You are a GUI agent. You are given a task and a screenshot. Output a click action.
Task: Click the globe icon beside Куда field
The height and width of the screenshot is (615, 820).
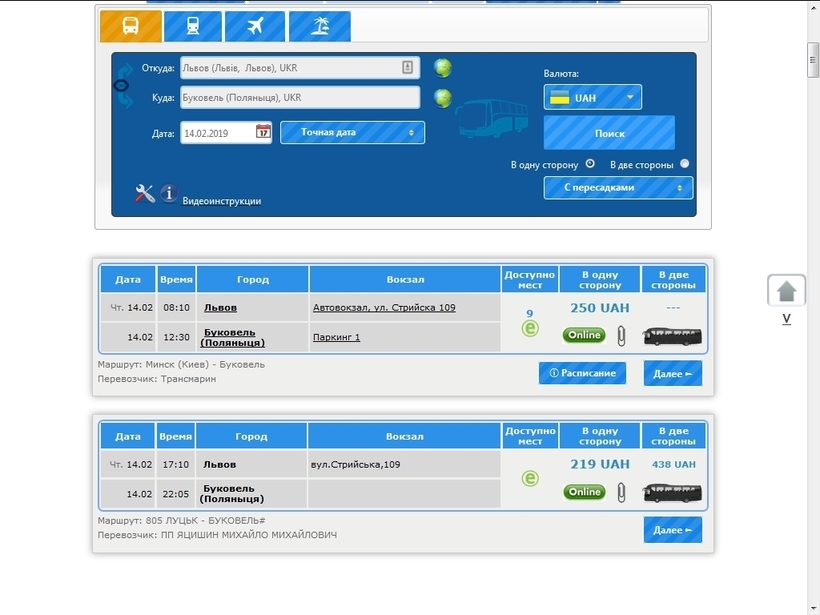point(442,98)
